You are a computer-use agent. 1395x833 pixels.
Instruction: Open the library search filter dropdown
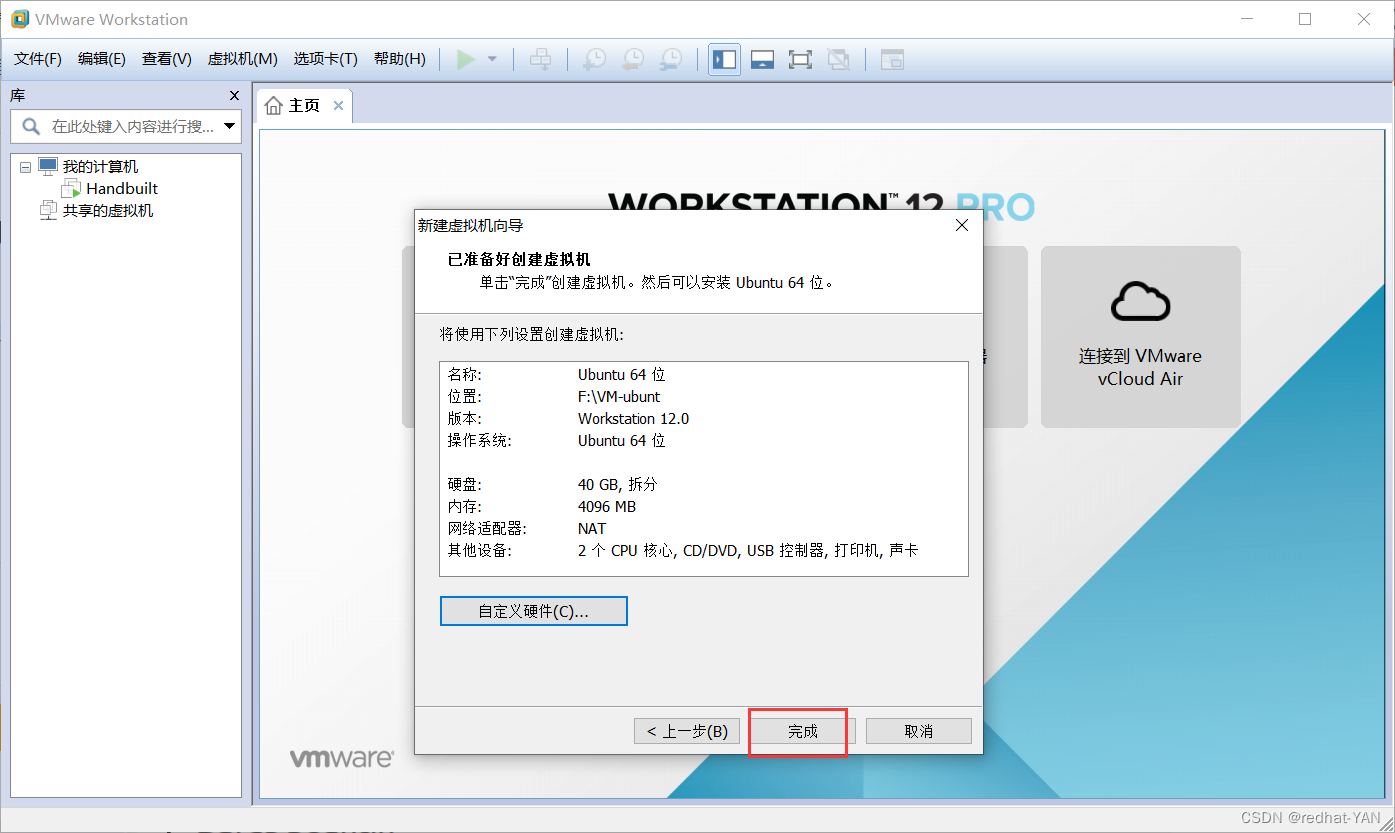(x=230, y=126)
